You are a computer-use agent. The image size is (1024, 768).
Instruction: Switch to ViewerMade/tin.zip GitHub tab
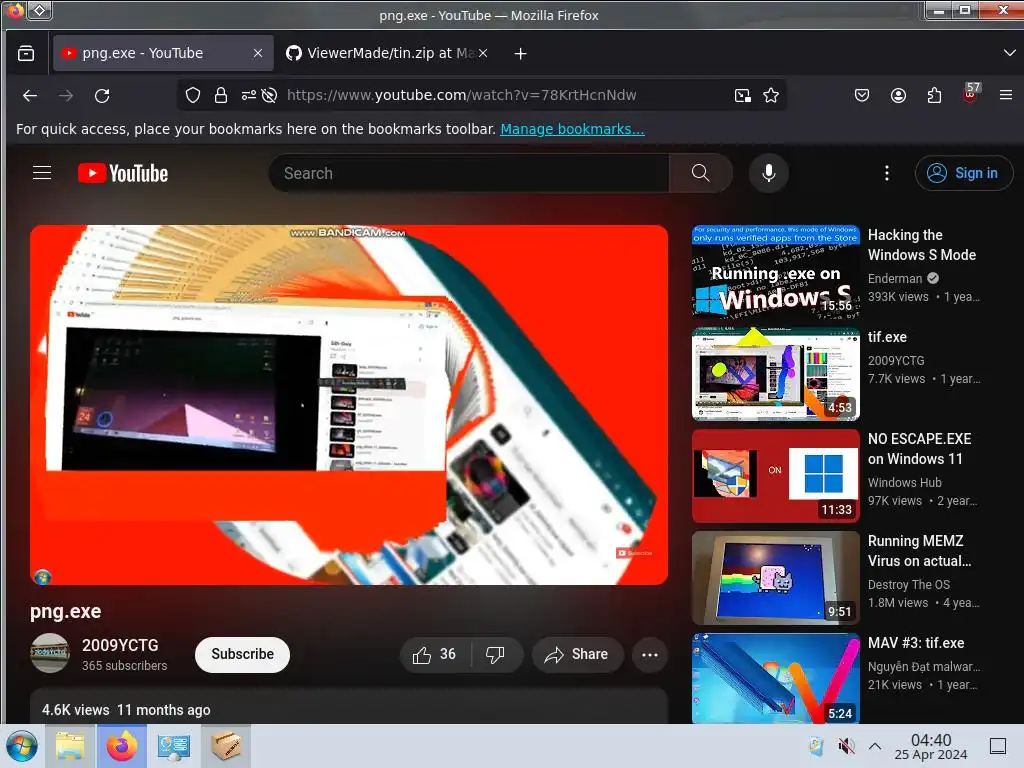pyautogui.click(x=387, y=54)
